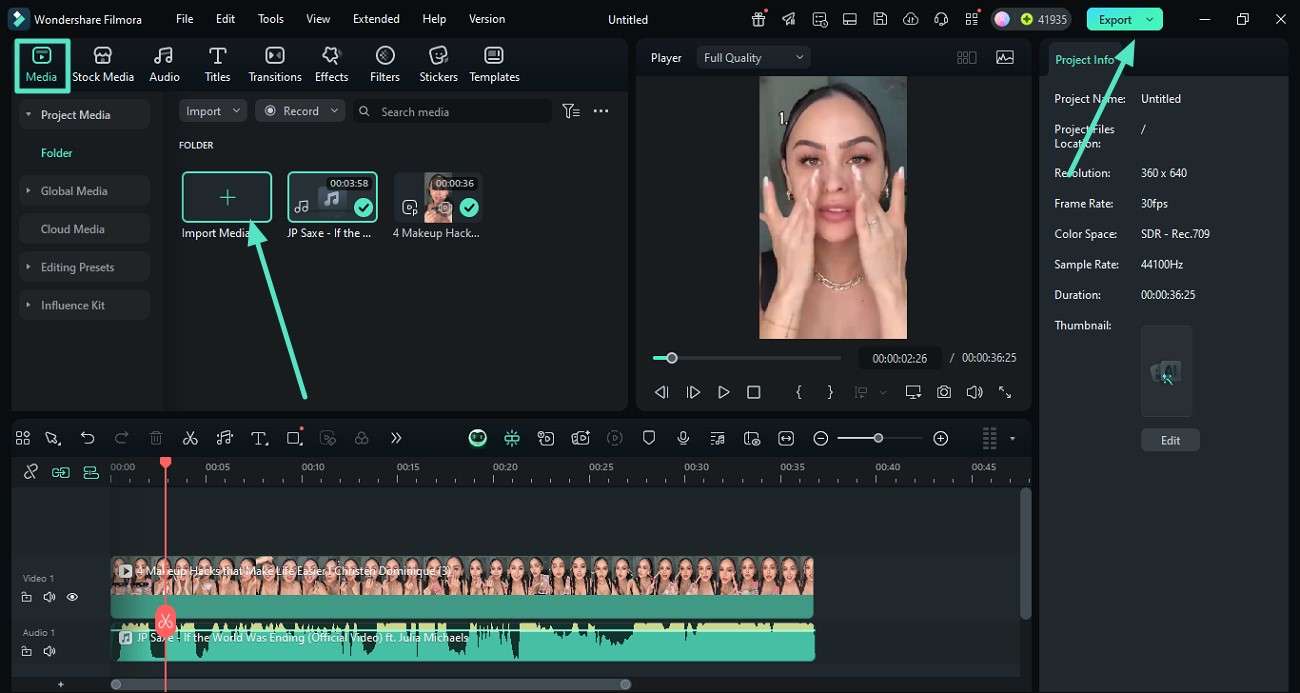Click the Split scissors icon
The height and width of the screenshot is (693, 1300).
pyautogui.click(x=190, y=438)
